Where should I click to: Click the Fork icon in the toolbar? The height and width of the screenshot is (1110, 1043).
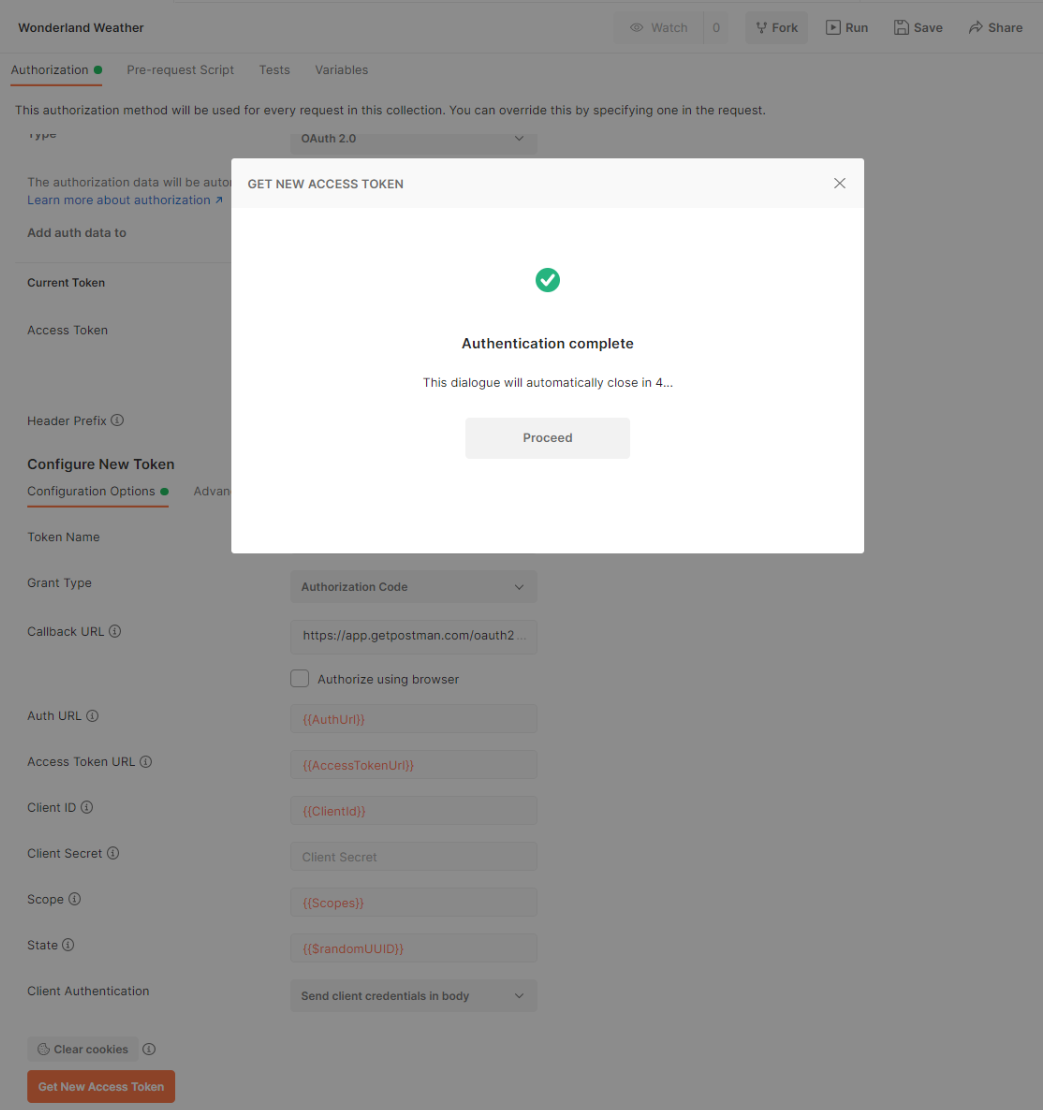point(762,27)
